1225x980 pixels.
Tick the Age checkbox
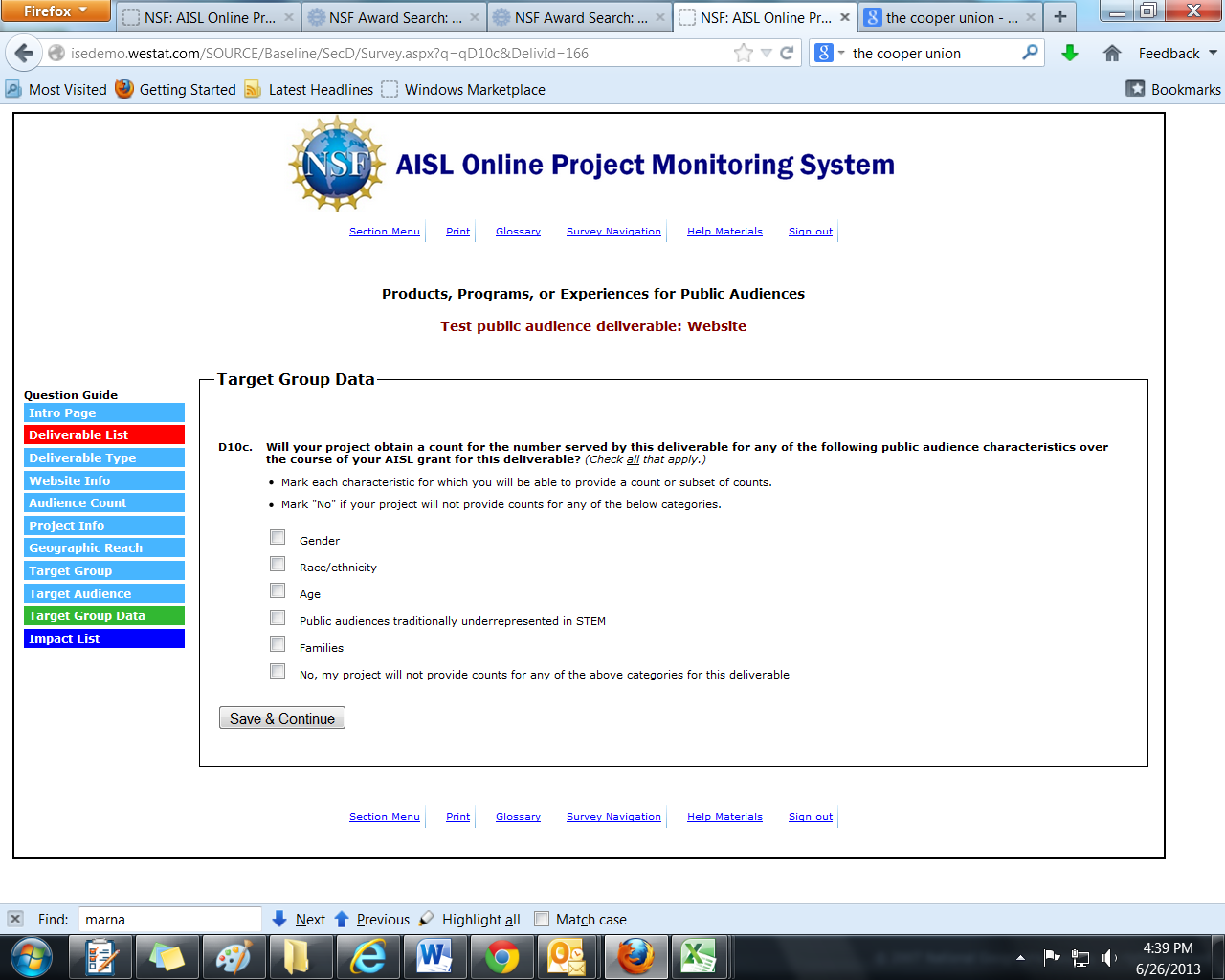(x=278, y=590)
